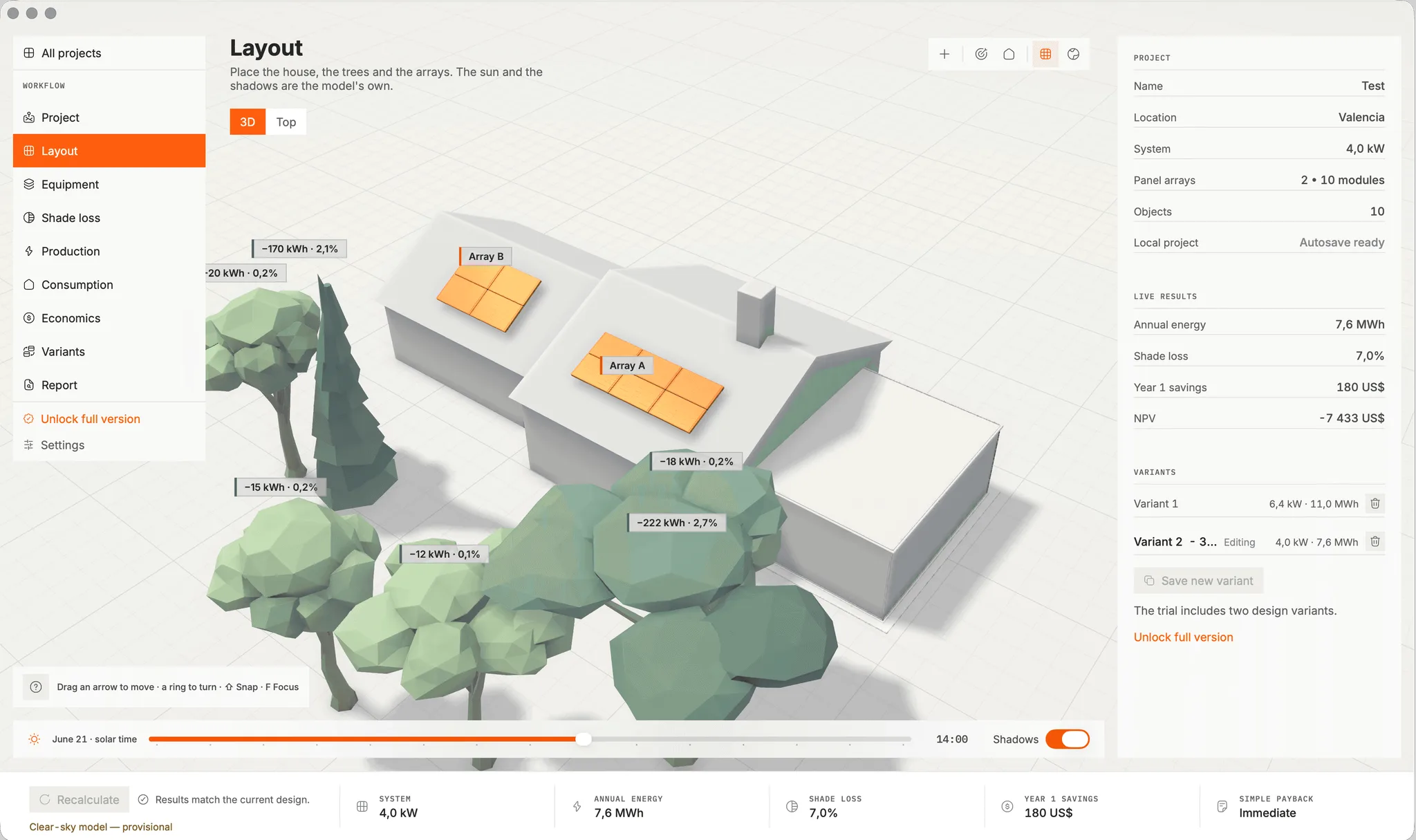Open the Production step
1416x840 pixels.
[109, 251]
